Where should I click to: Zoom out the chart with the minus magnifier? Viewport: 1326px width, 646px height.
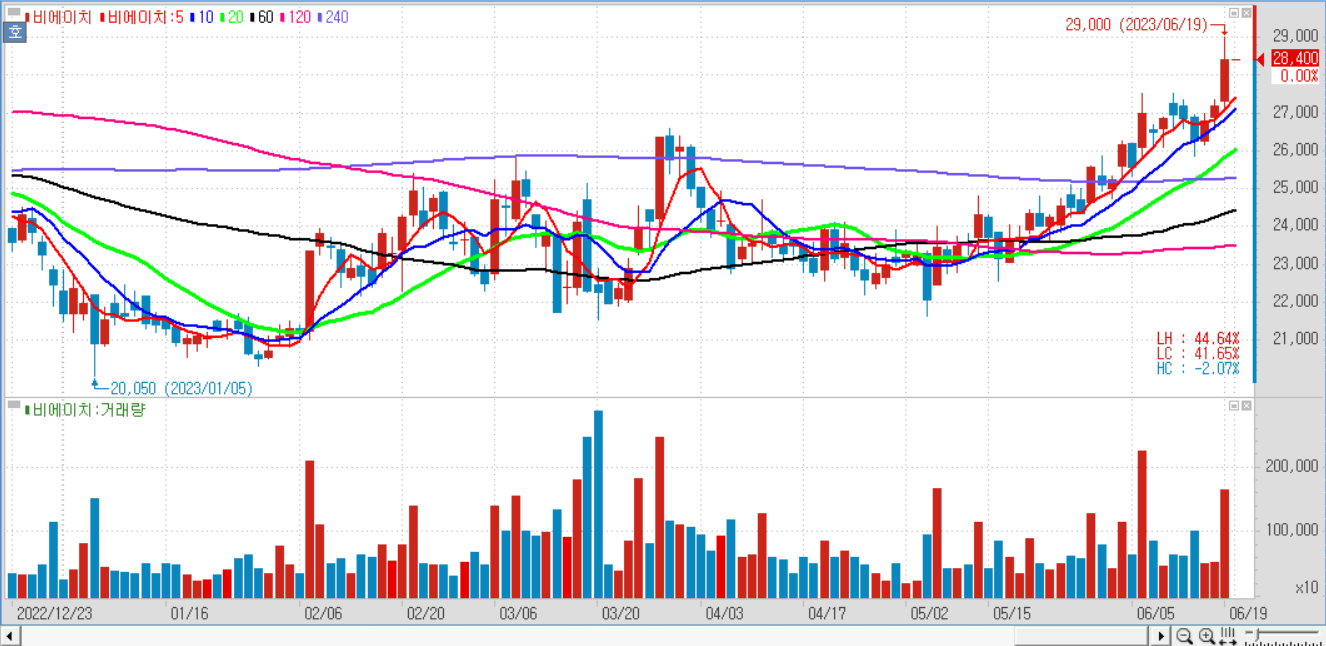tap(1184, 636)
